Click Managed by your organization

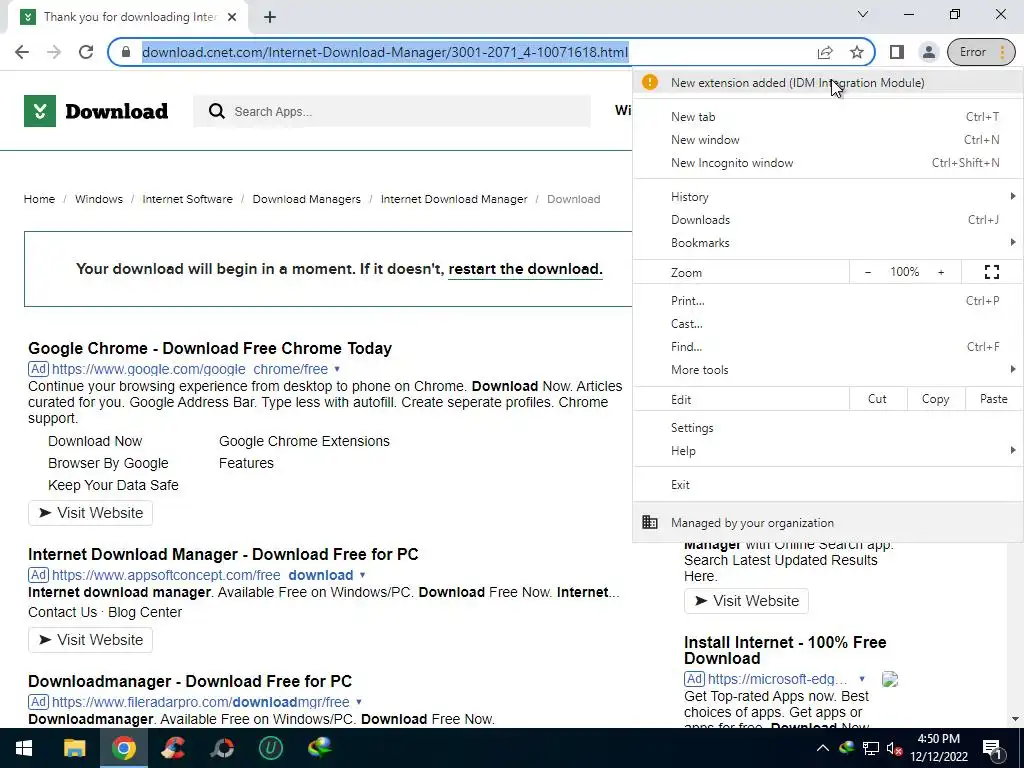[827, 522]
